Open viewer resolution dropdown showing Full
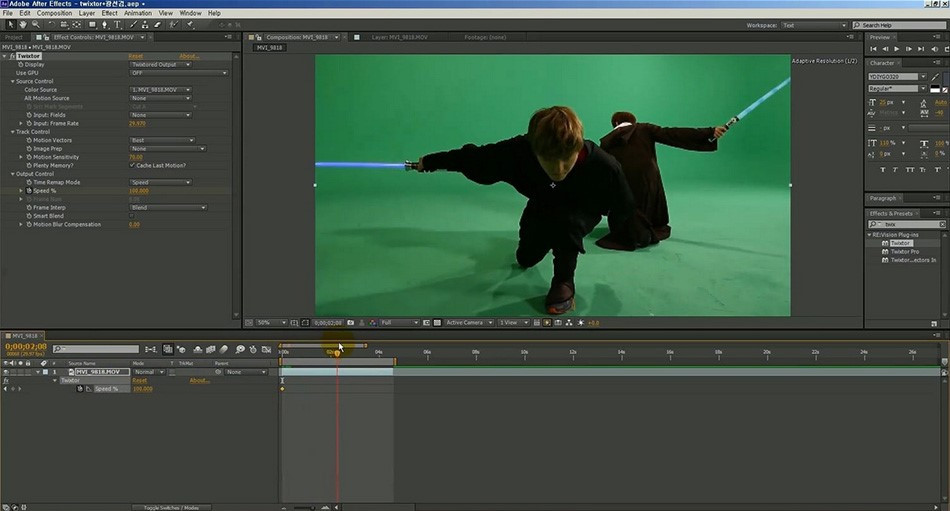Screen dimensions: 950x511 399,322
